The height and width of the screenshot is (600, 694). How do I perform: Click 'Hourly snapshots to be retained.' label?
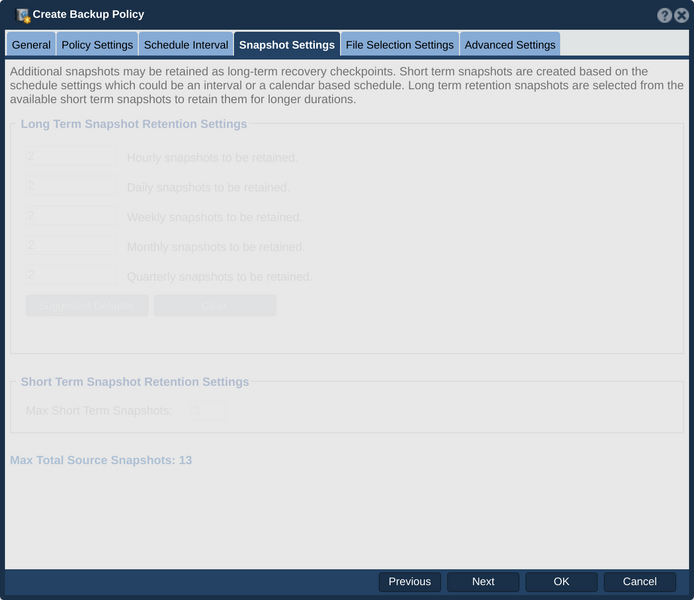[x=212, y=158]
